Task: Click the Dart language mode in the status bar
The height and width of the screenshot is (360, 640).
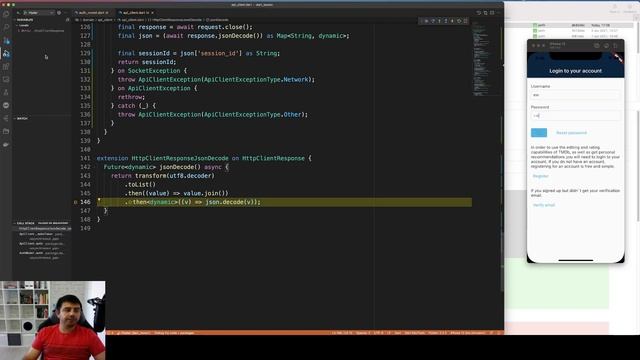Action: tap(398, 333)
